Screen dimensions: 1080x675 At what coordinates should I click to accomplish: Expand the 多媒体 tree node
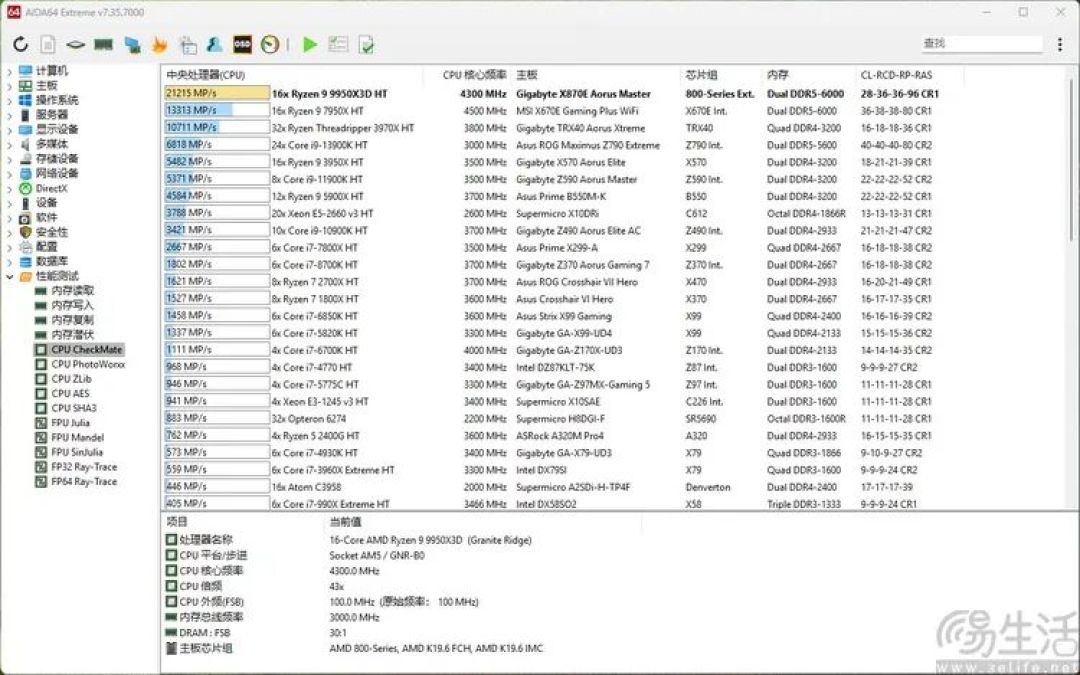coord(9,145)
